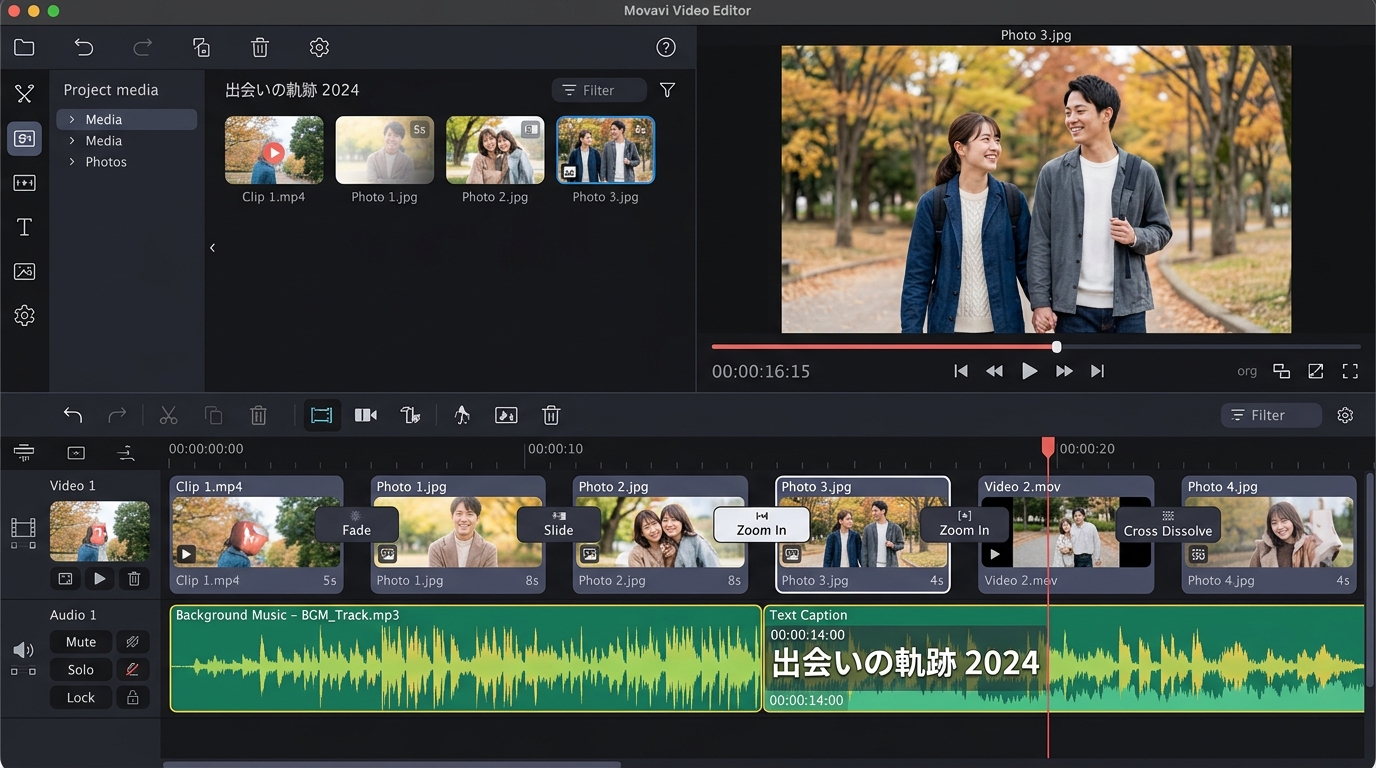Select the scissors tools icon in left sidebar
The width and height of the screenshot is (1376, 768).
coord(24,94)
